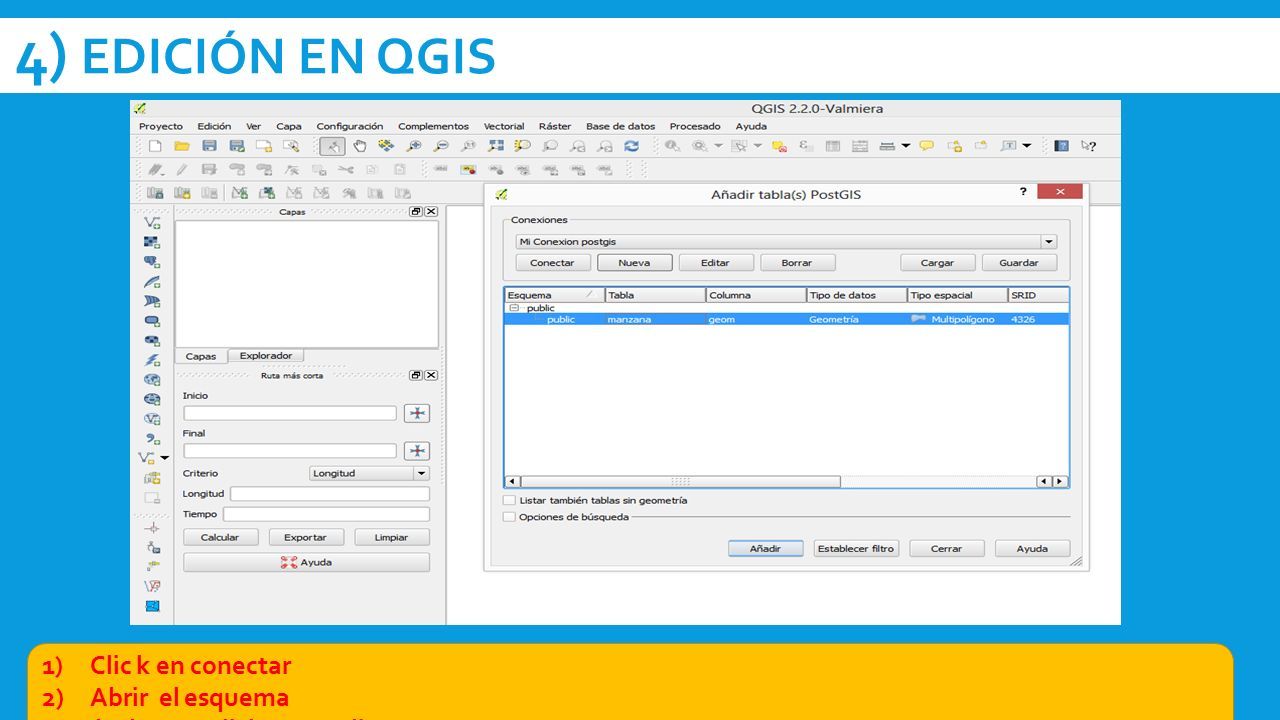Open the select features dropdown arrow
1280x720 pixels.
pyautogui.click(x=757, y=146)
